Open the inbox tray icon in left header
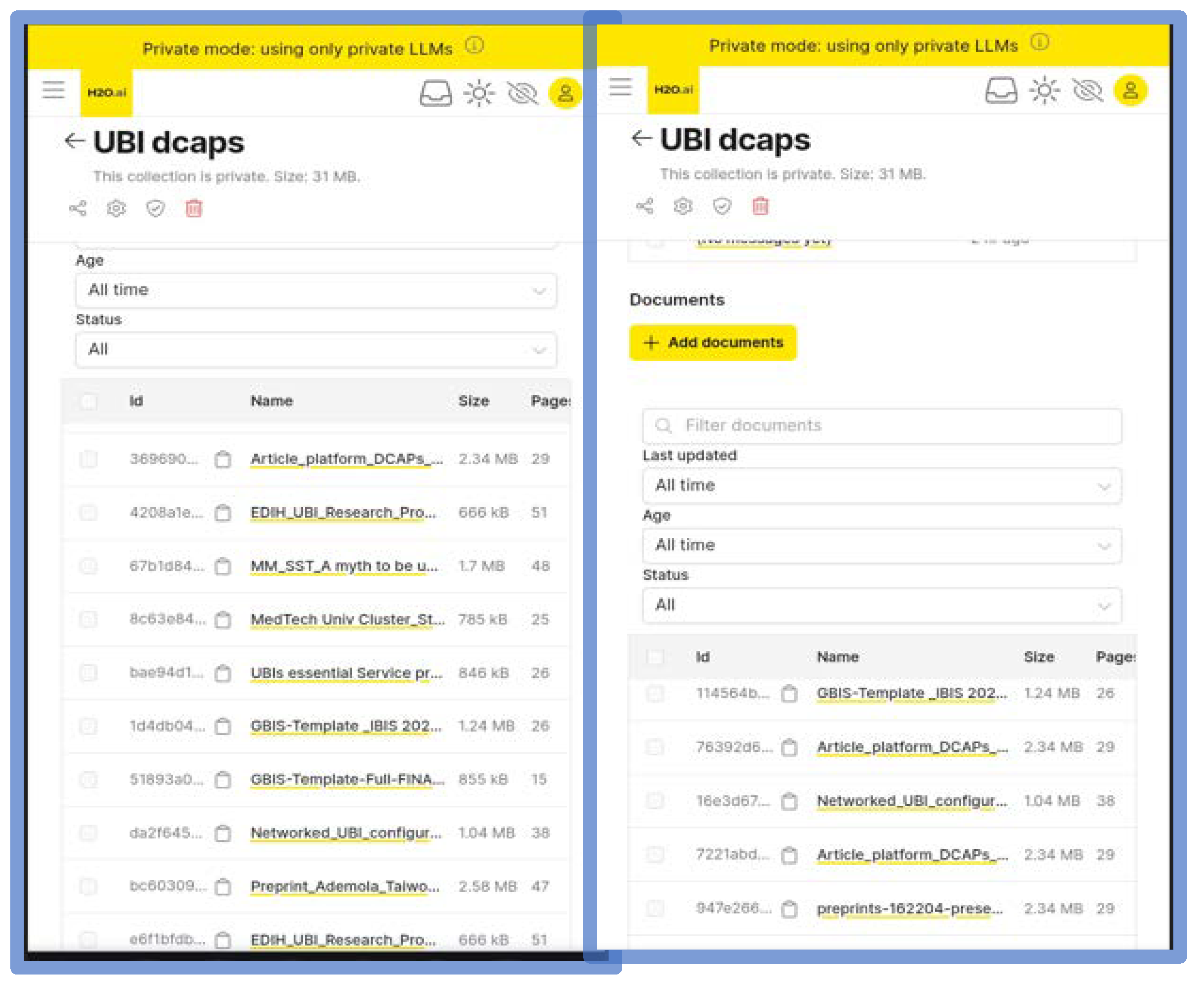 point(436,93)
